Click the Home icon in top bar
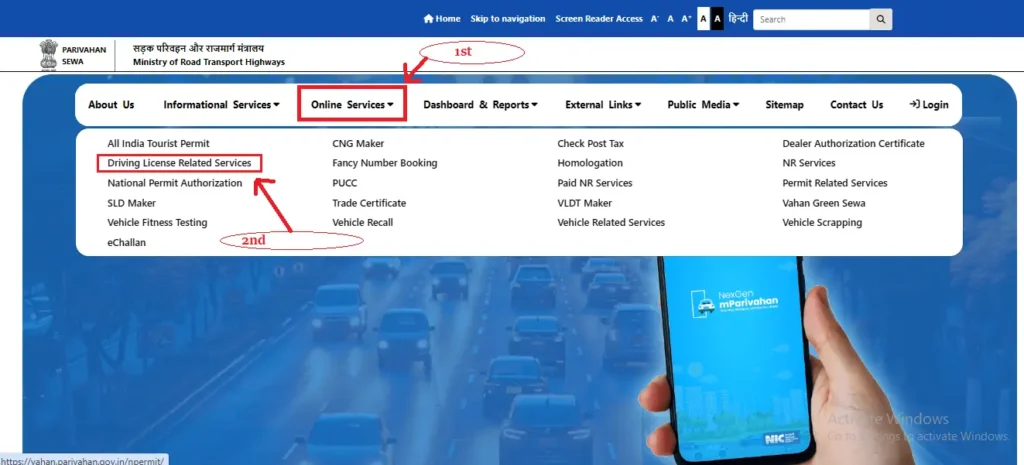 pos(429,19)
